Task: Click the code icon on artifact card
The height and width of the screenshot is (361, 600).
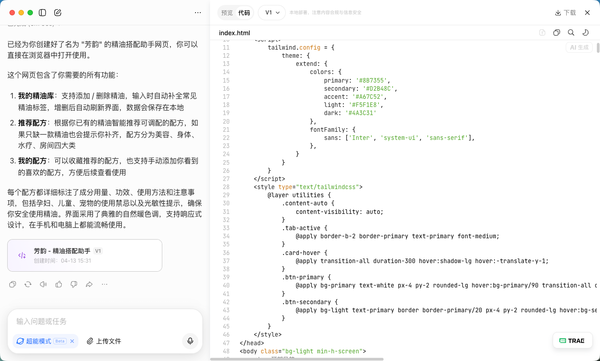Action: coord(22,255)
